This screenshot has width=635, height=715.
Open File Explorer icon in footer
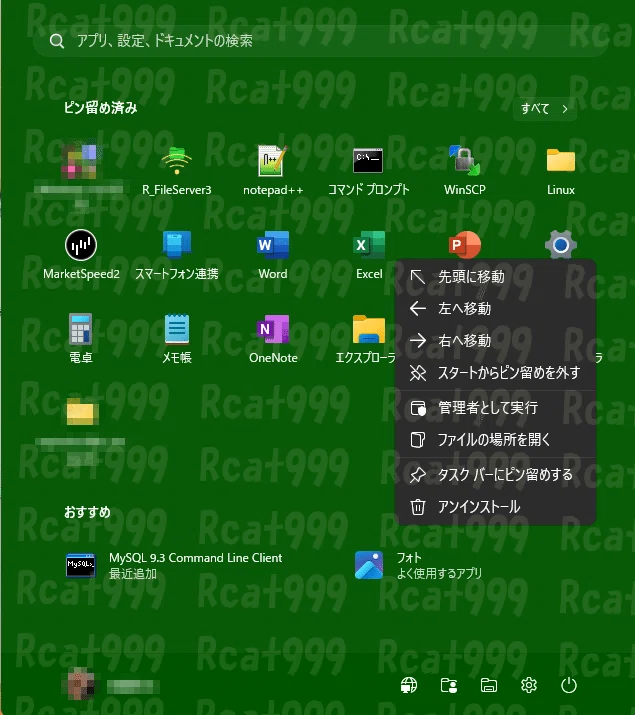tap(489, 685)
